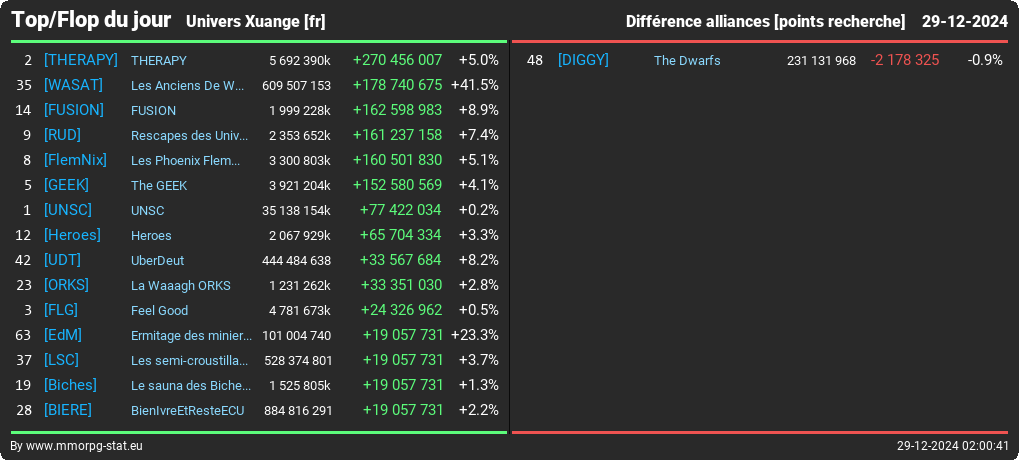
Task: Select the [LSC] alliance tag
Action: click(x=61, y=360)
